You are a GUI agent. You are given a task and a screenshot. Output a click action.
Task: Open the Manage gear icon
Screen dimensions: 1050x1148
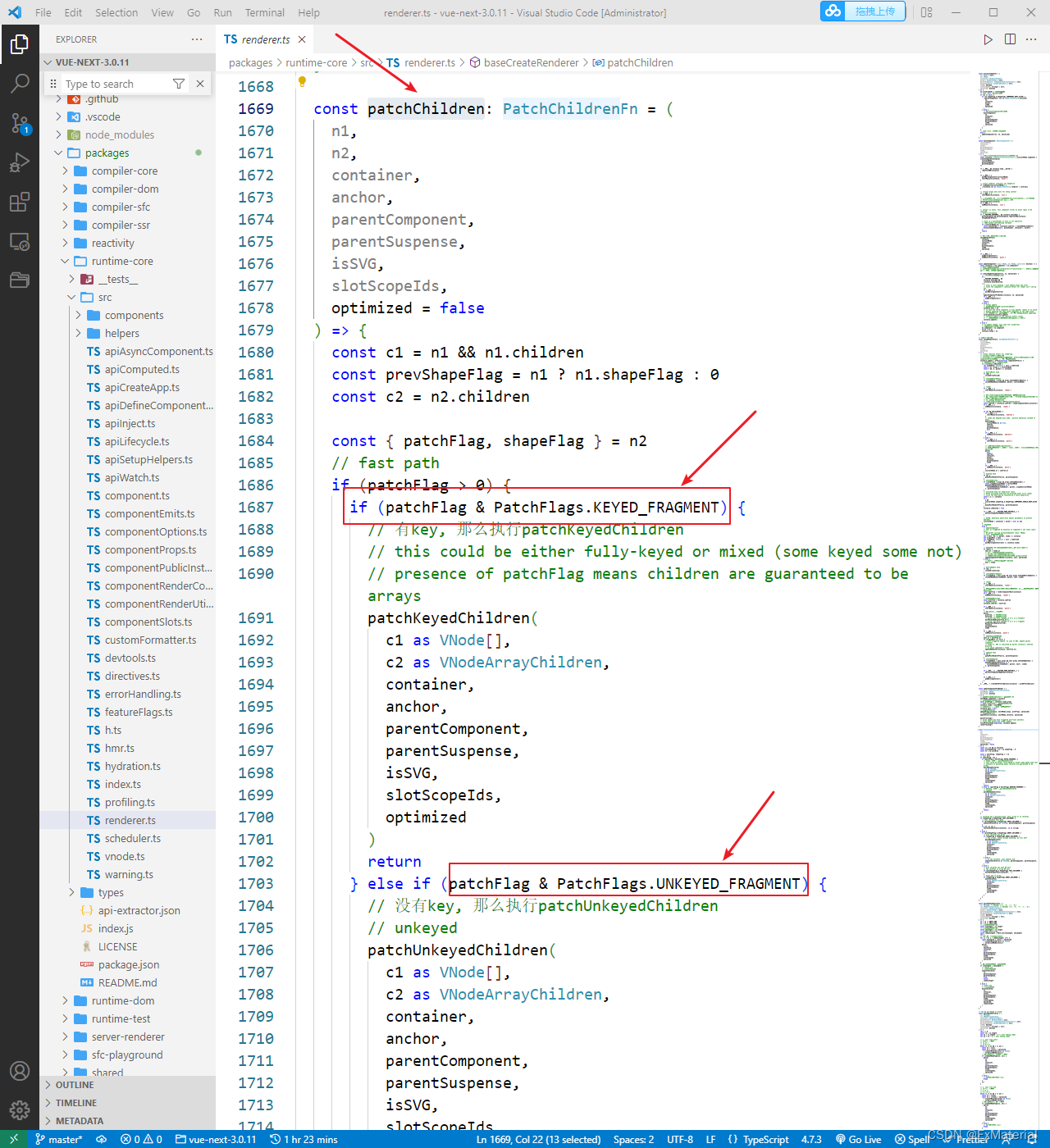click(x=20, y=1110)
